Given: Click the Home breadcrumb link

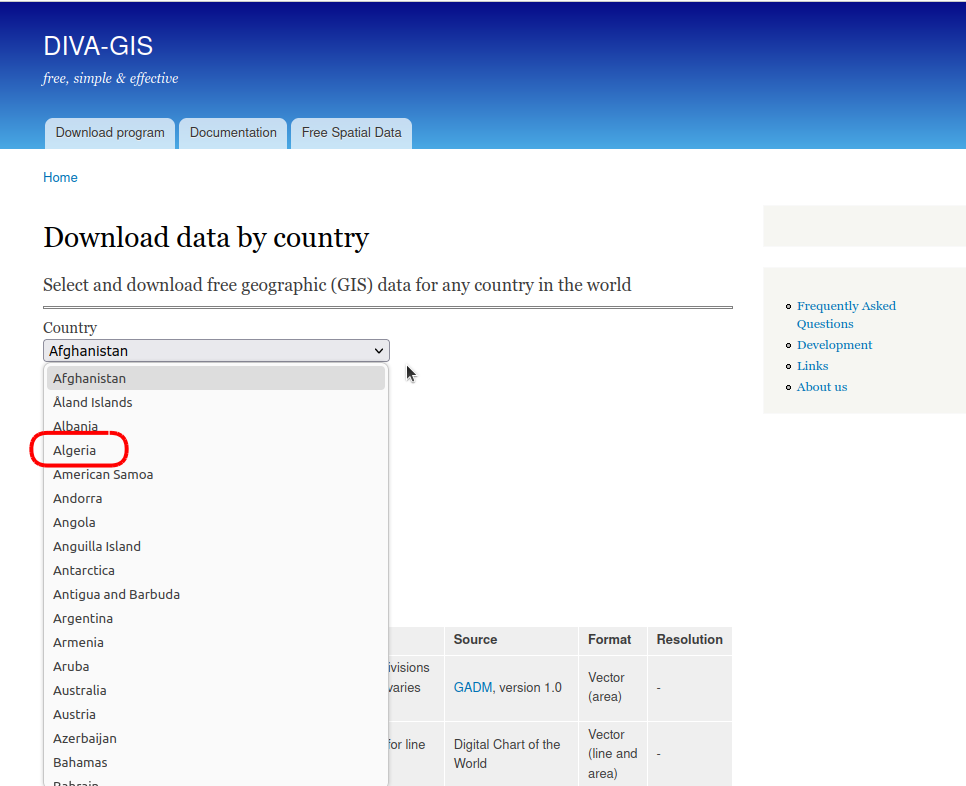Looking at the screenshot, I should [x=60, y=177].
